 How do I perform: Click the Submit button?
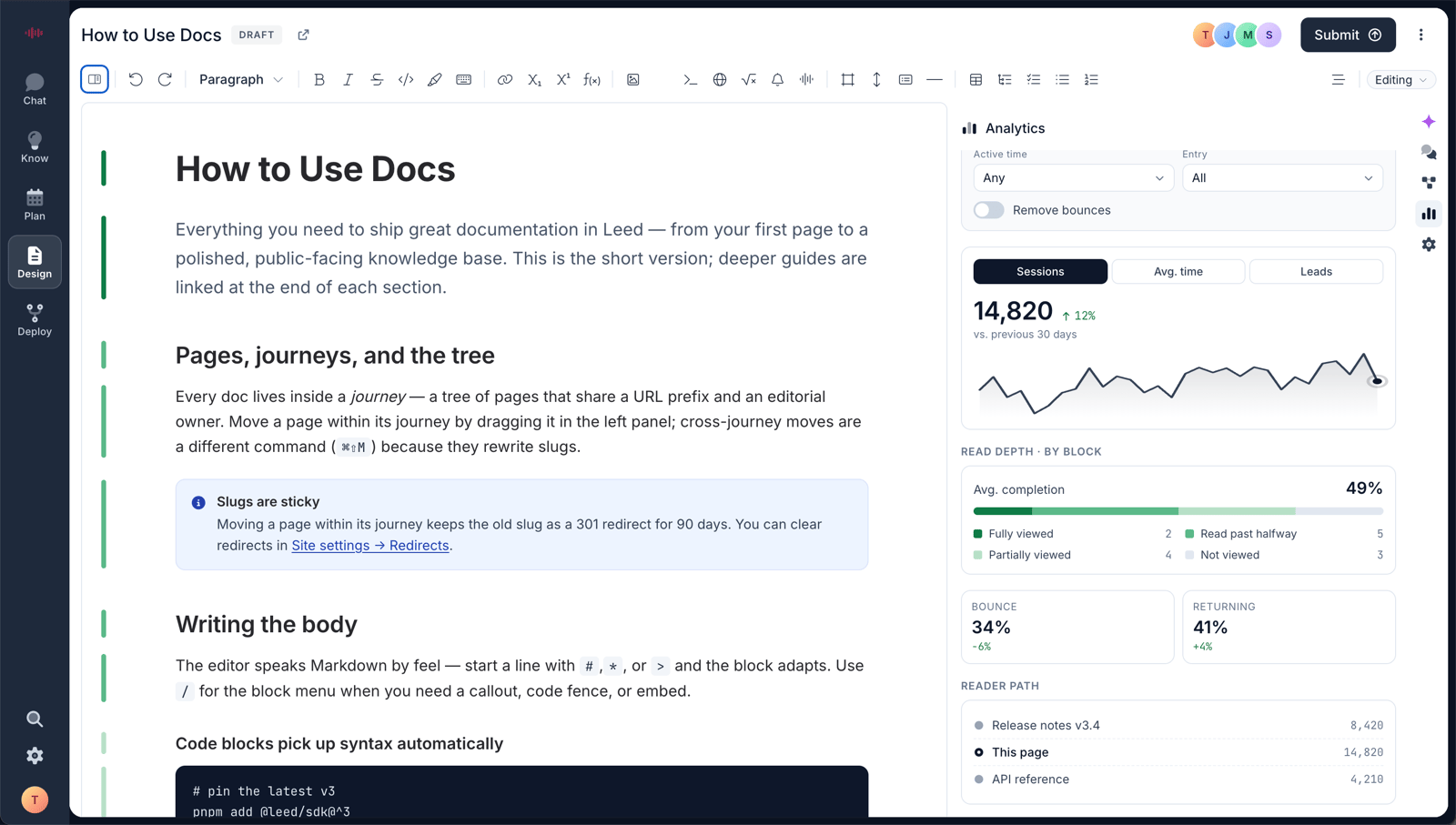1348,35
